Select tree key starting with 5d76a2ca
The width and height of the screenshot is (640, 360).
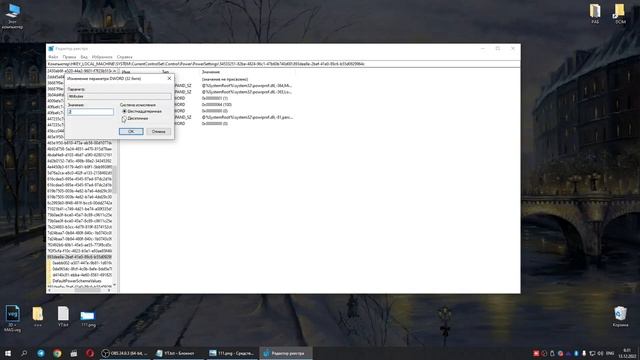coord(79,173)
